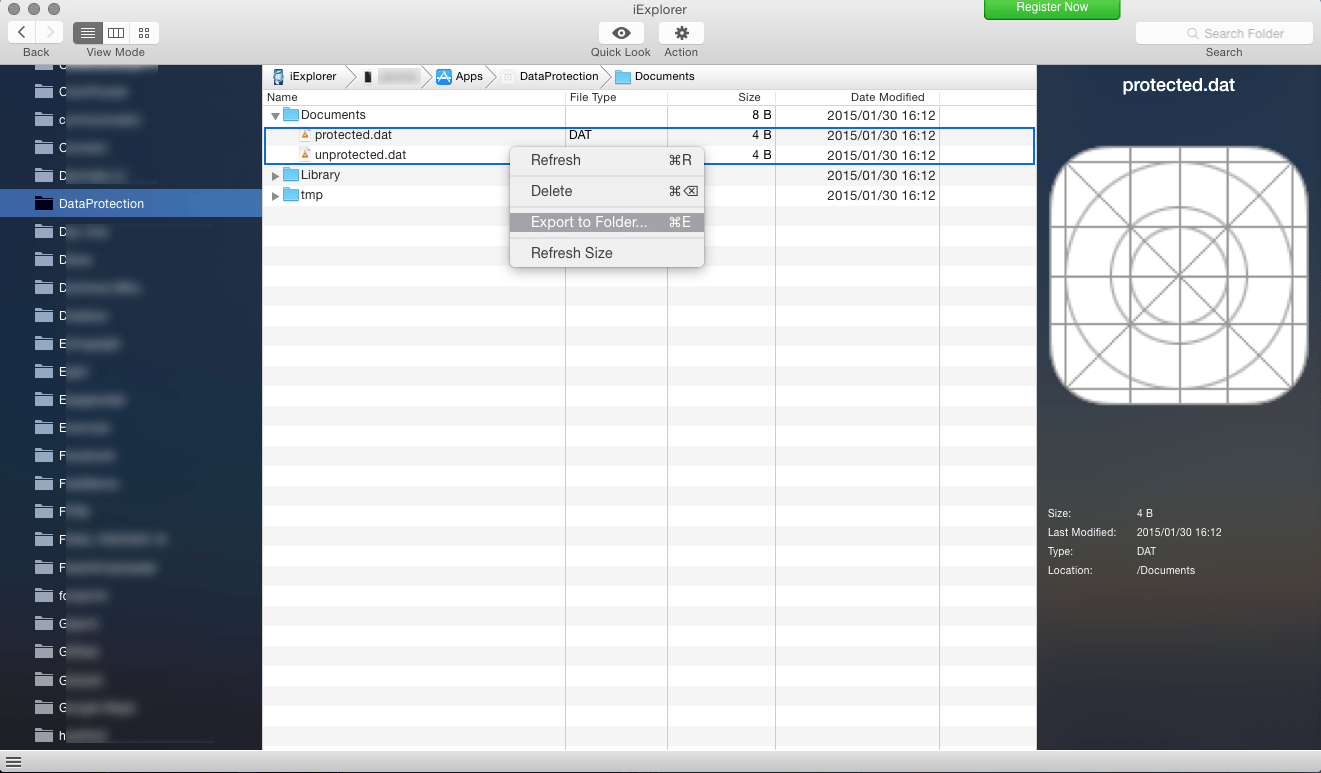The image size is (1321, 773).
Task: Click the unprotected.dat file icon
Action: (x=306, y=155)
